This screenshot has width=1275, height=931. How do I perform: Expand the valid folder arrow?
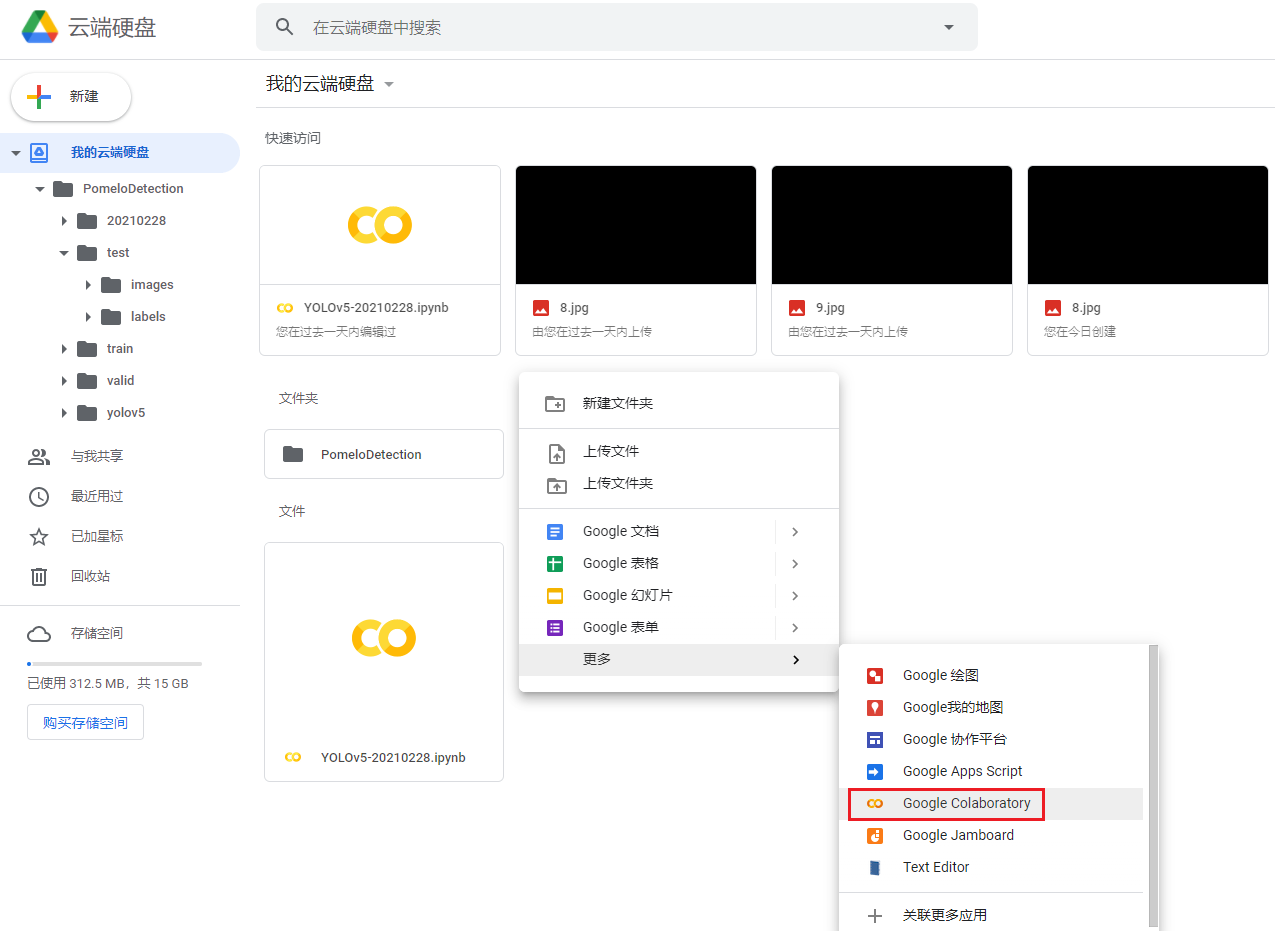[64, 381]
